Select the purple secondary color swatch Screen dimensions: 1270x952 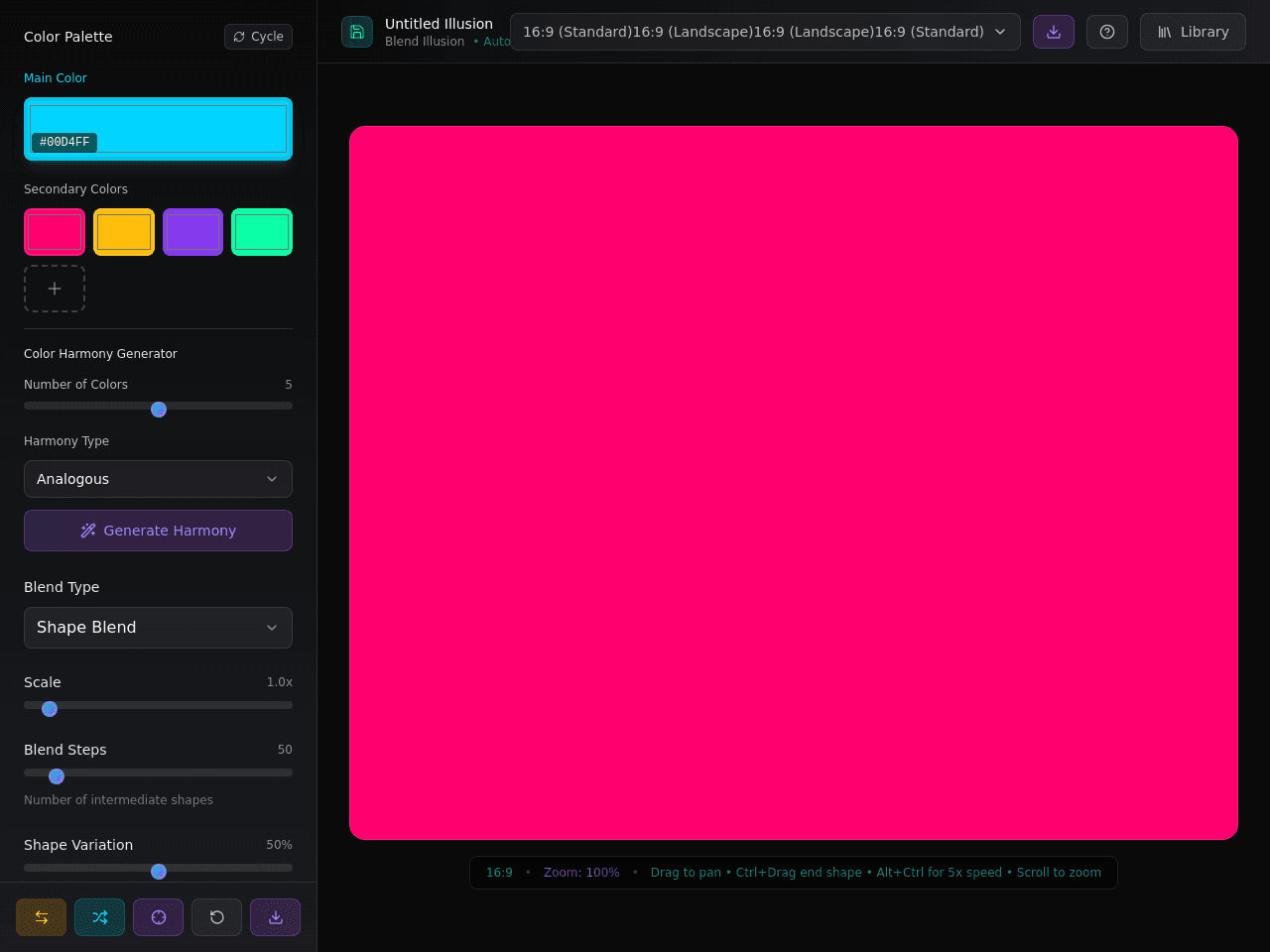pos(192,232)
